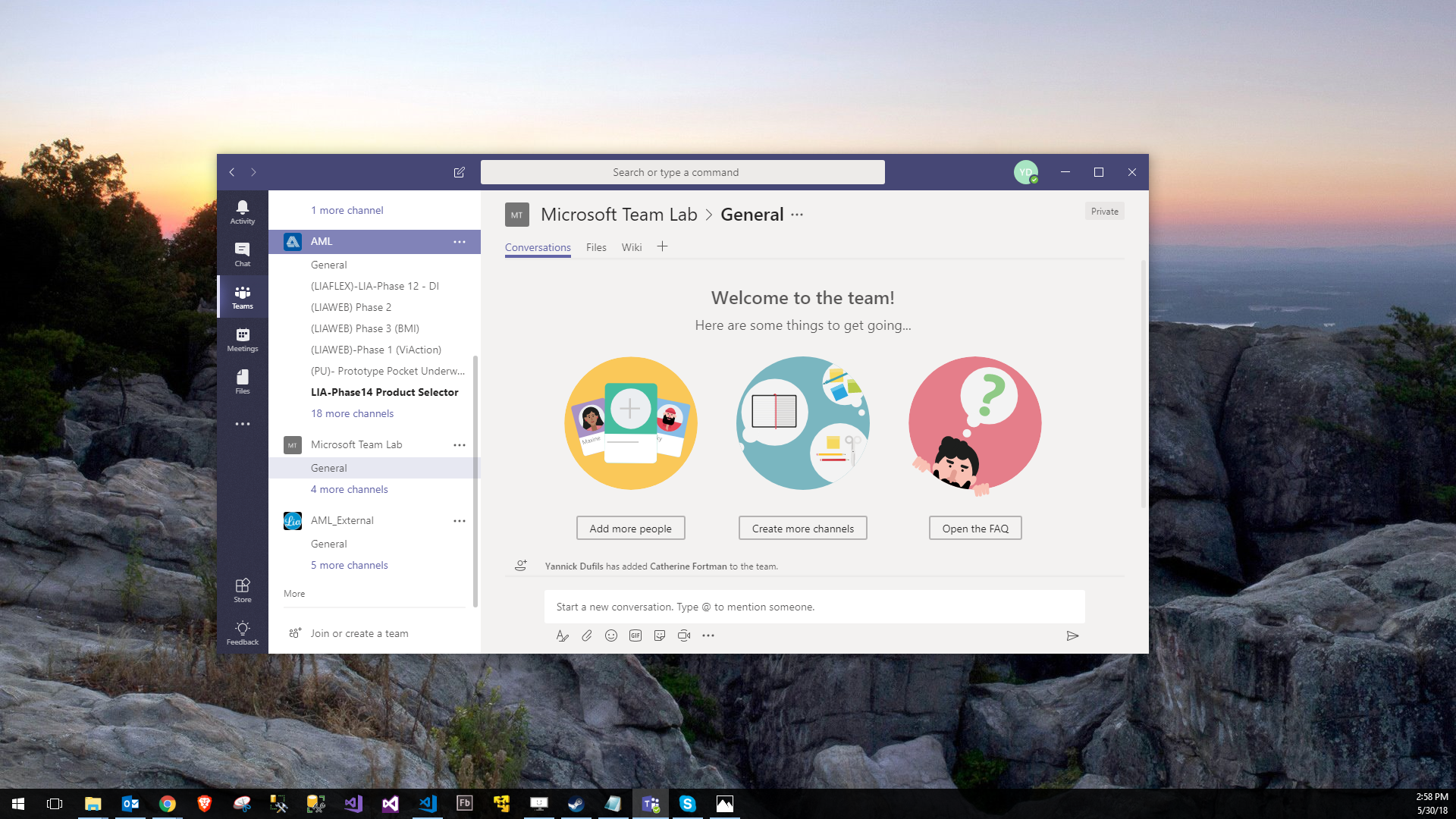
Task: Expand 5 more channels under AML_External
Action: (x=349, y=564)
